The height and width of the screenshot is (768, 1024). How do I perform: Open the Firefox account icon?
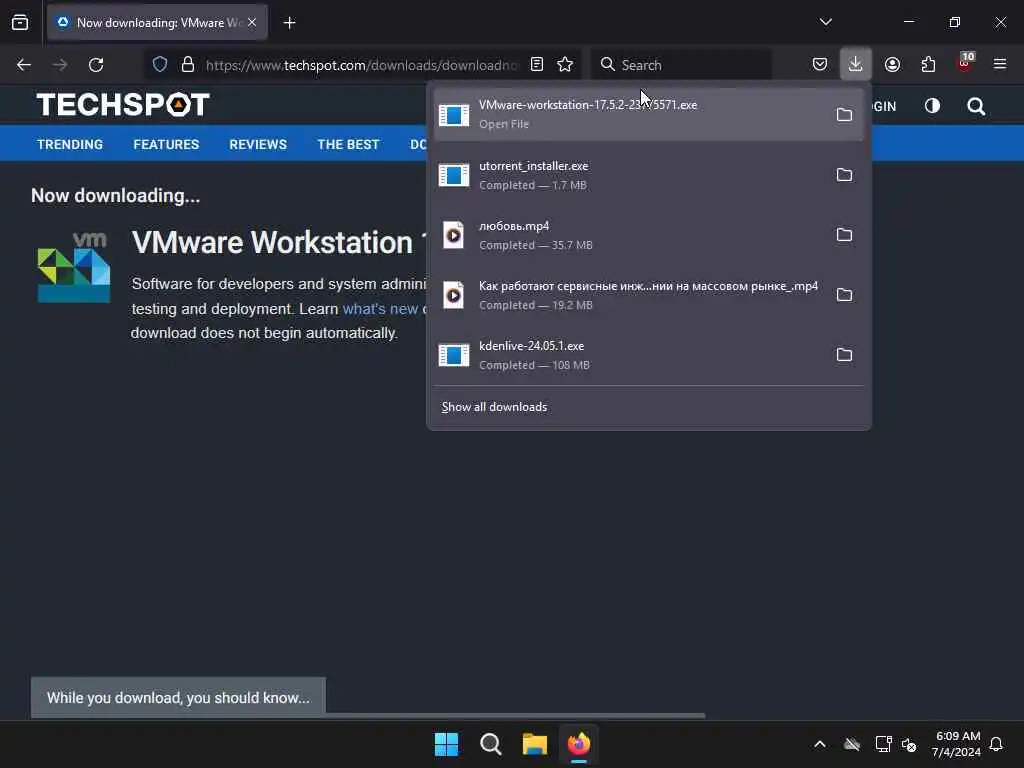coord(892,64)
